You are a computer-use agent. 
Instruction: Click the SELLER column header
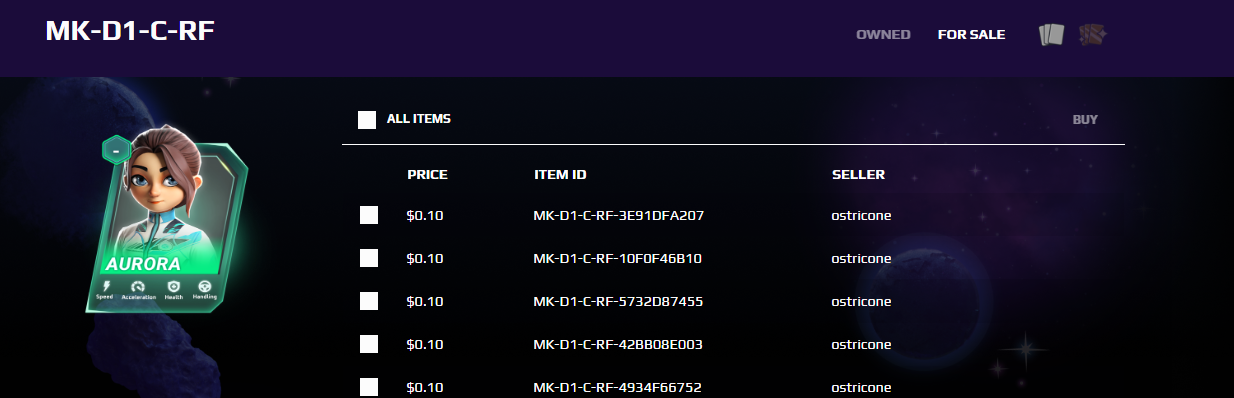click(x=858, y=175)
